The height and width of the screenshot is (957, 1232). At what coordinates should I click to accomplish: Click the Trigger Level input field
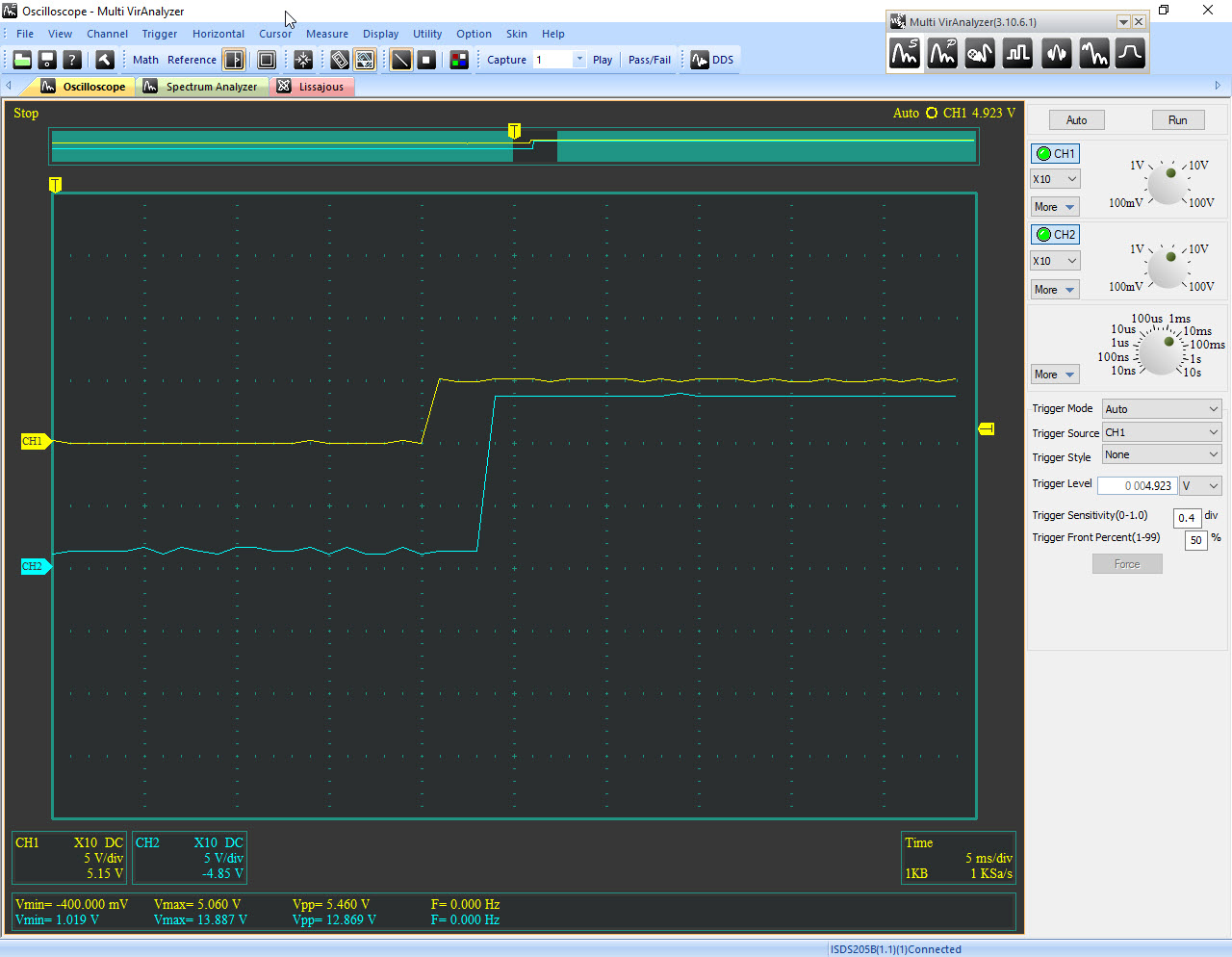click(x=1137, y=486)
